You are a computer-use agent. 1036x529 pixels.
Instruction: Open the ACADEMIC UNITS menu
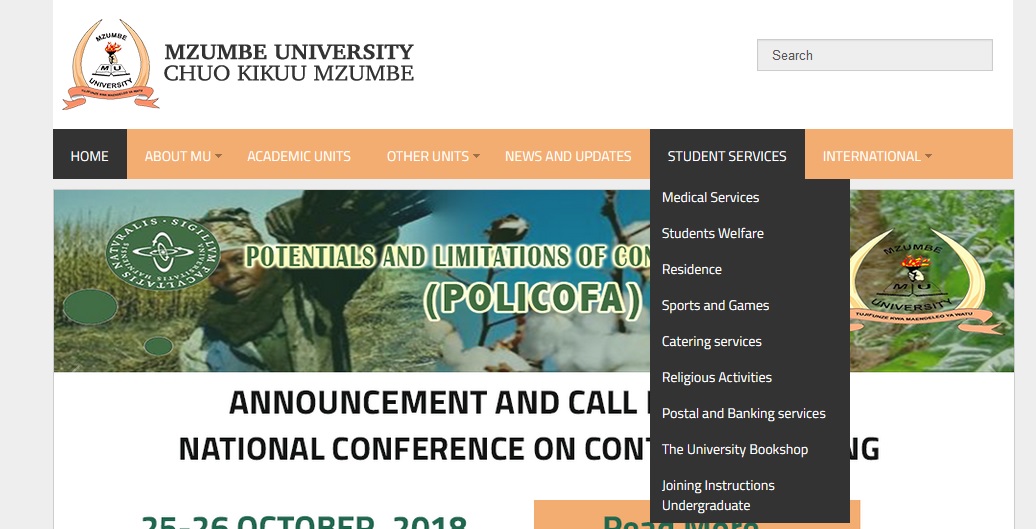pos(299,156)
